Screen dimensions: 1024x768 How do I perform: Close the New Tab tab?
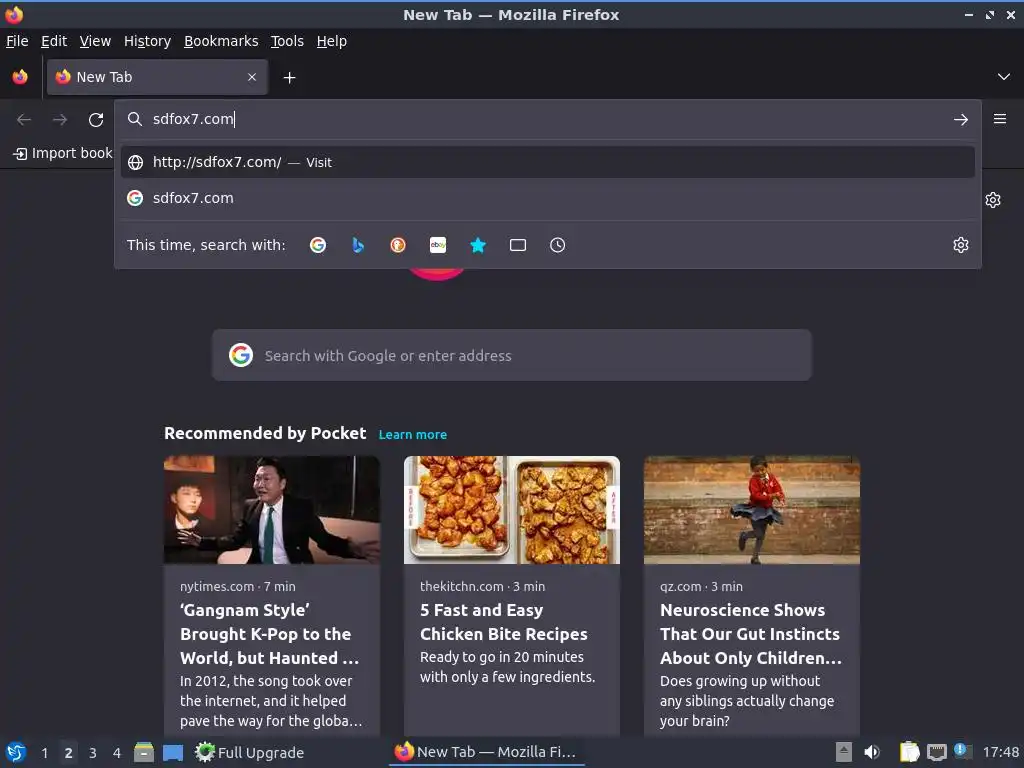[252, 77]
